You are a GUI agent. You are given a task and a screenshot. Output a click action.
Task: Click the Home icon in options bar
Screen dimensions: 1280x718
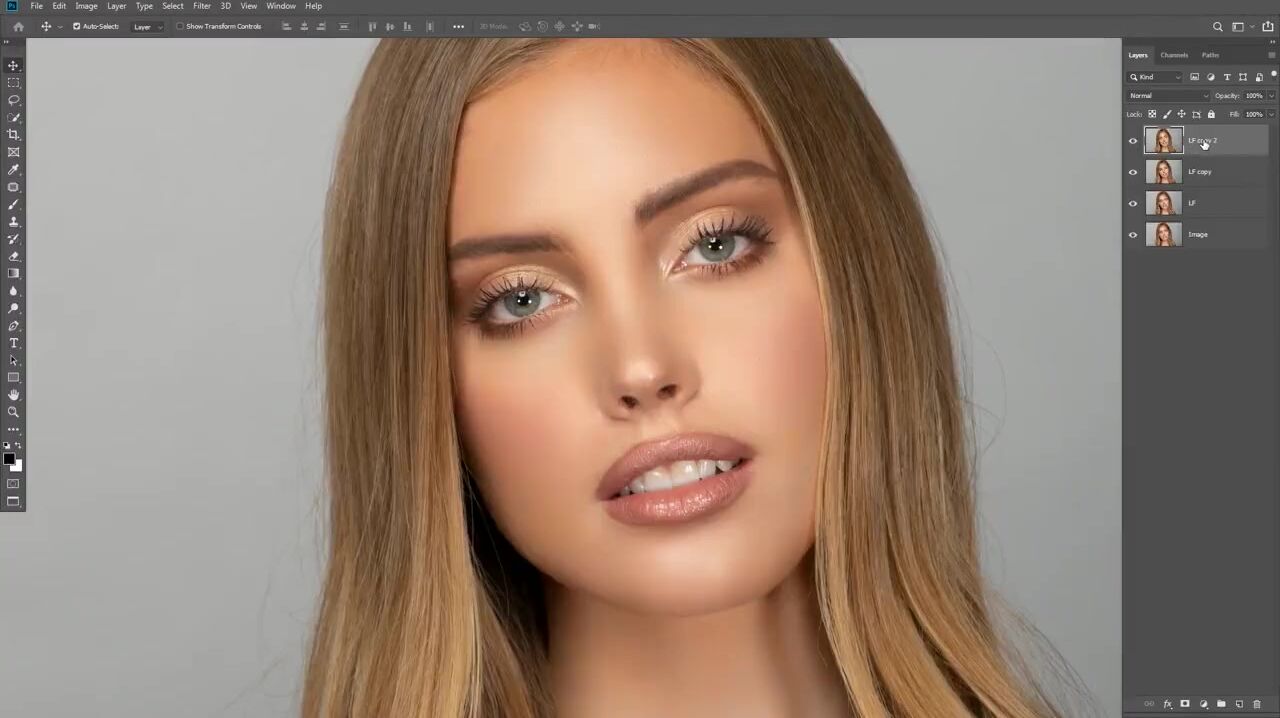tap(18, 26)
